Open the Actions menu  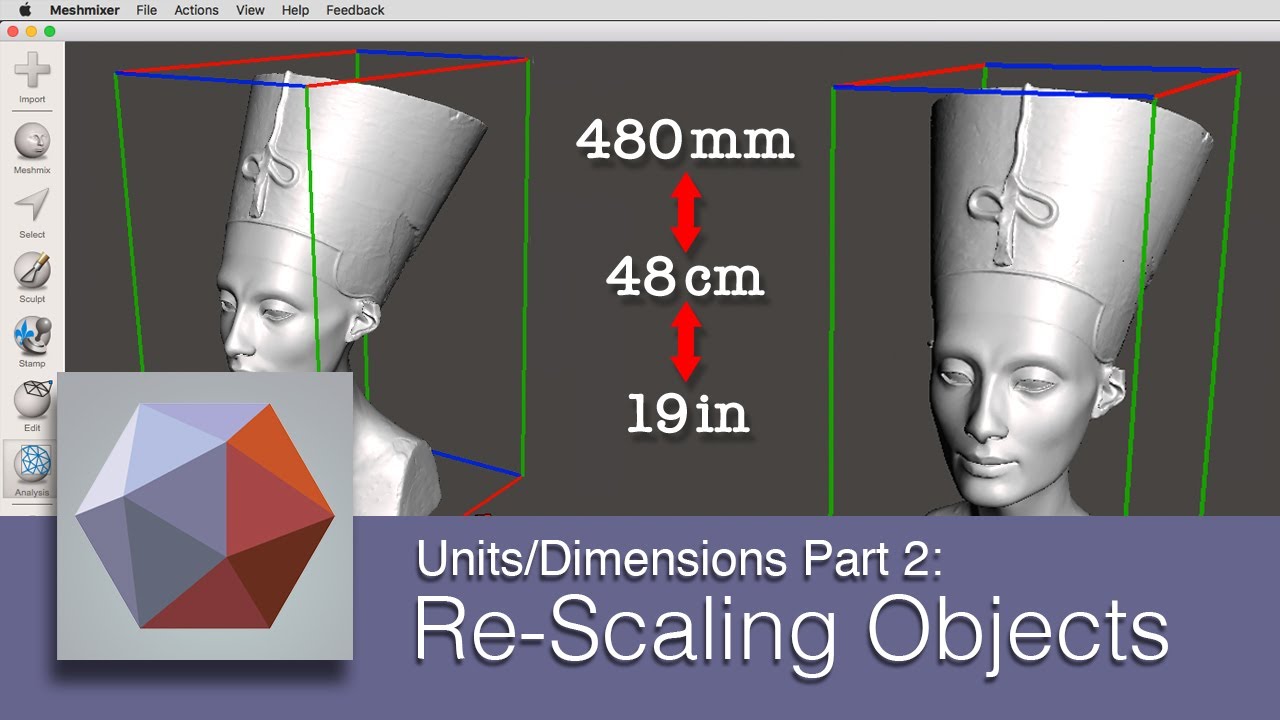(196, 10)
